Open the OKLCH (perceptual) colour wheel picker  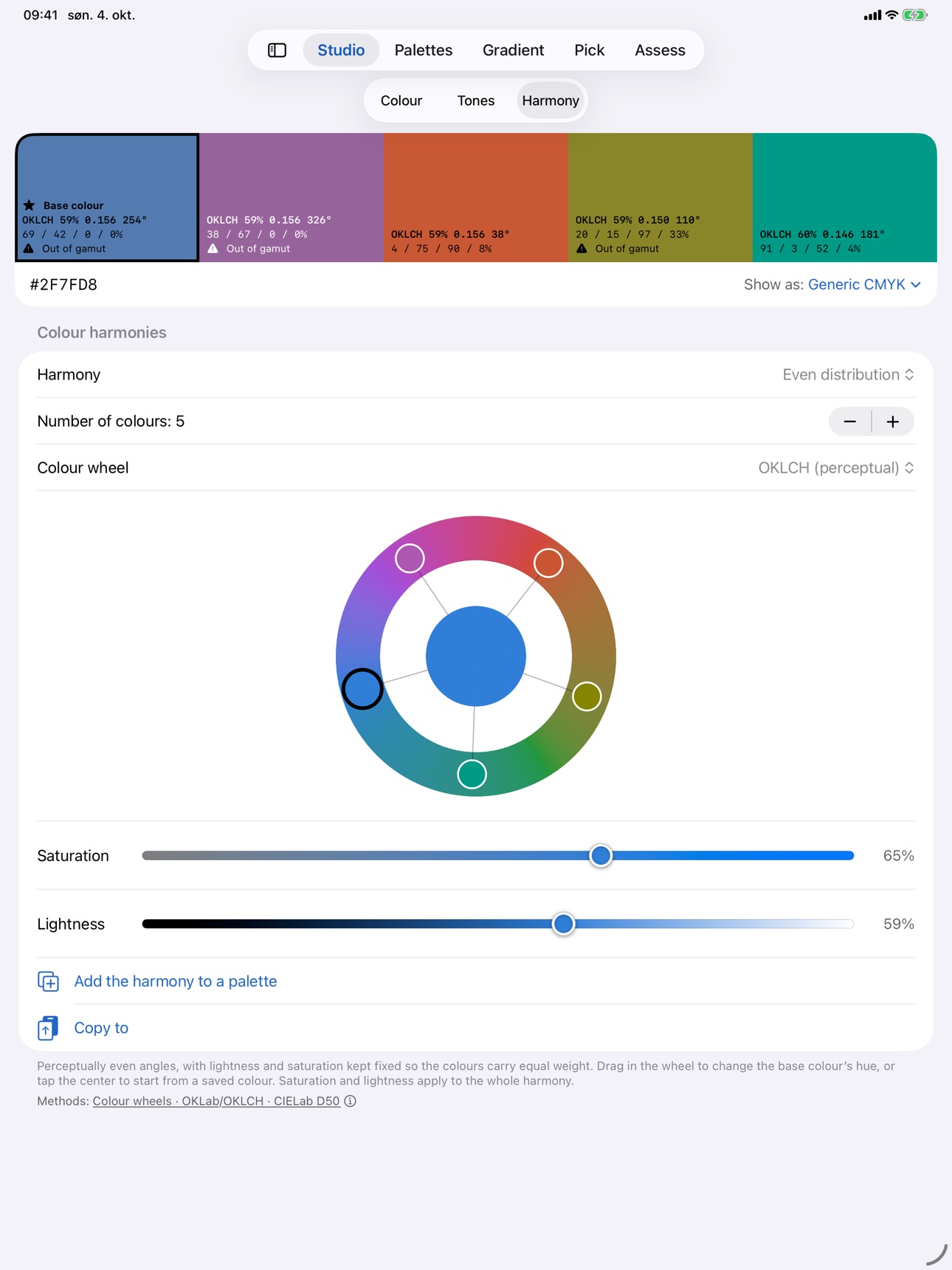point(836,468)
